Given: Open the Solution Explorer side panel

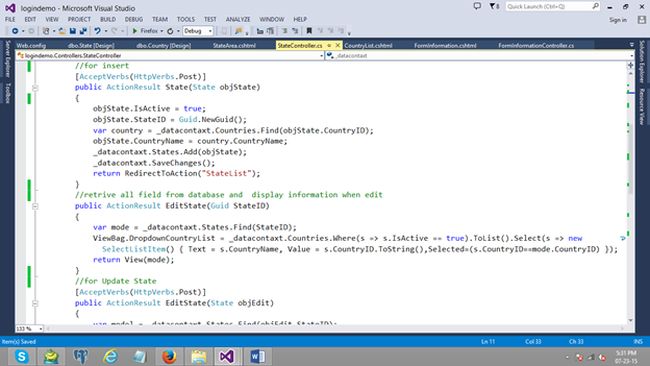Looking at the screenshot, I should pyautogui.click(x=641, y=61).
